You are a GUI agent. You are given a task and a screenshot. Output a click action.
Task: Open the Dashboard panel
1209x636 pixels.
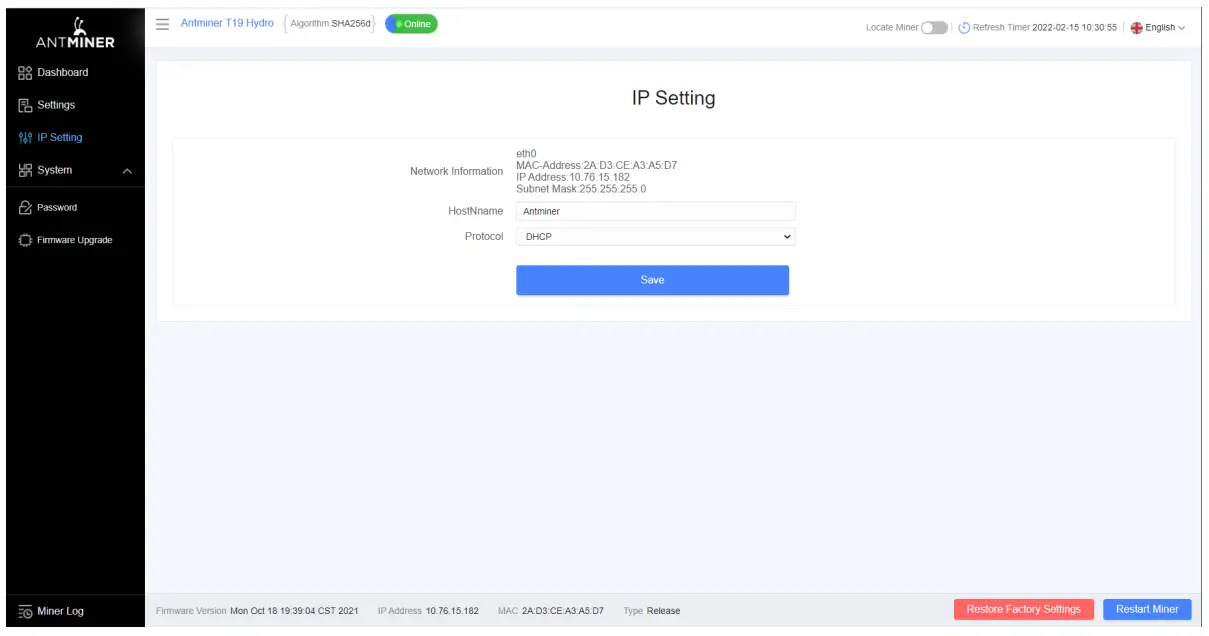[x=61, y=72]
